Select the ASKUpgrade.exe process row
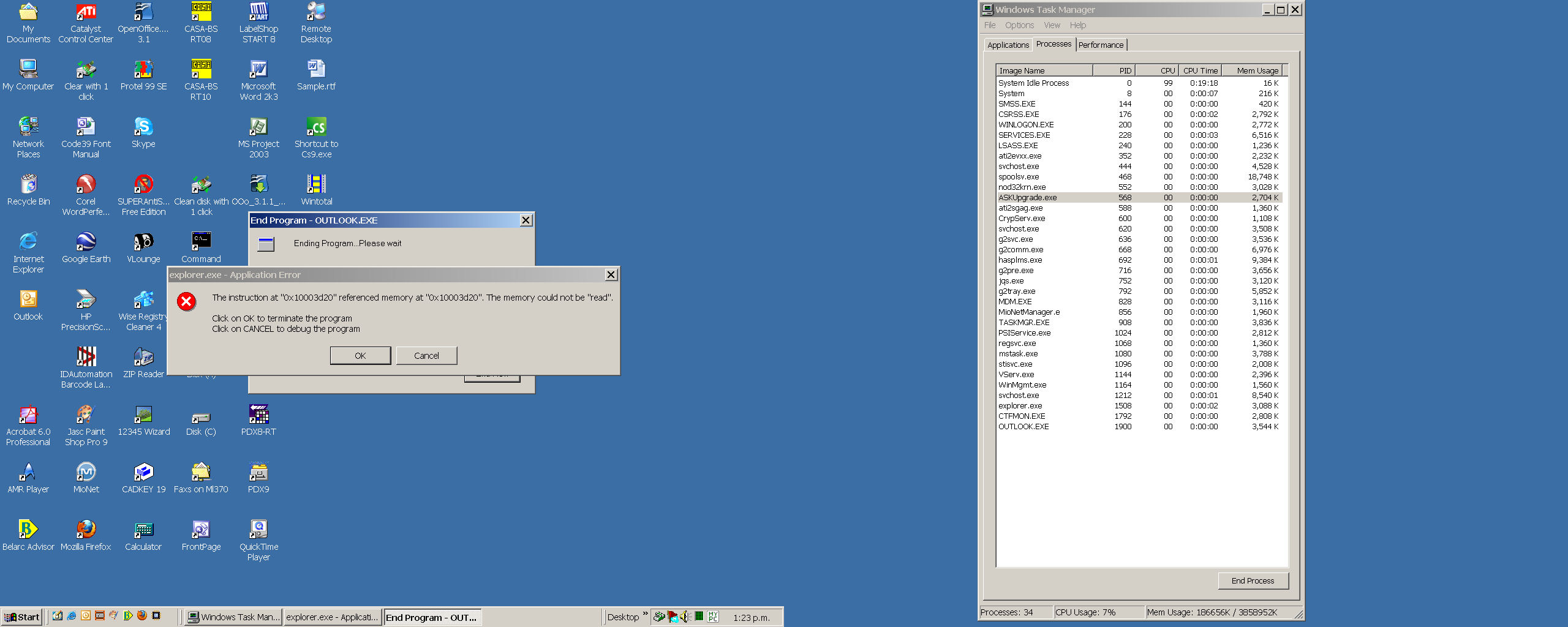The height and width of the screenshot is (627, 1568). 1139,197
